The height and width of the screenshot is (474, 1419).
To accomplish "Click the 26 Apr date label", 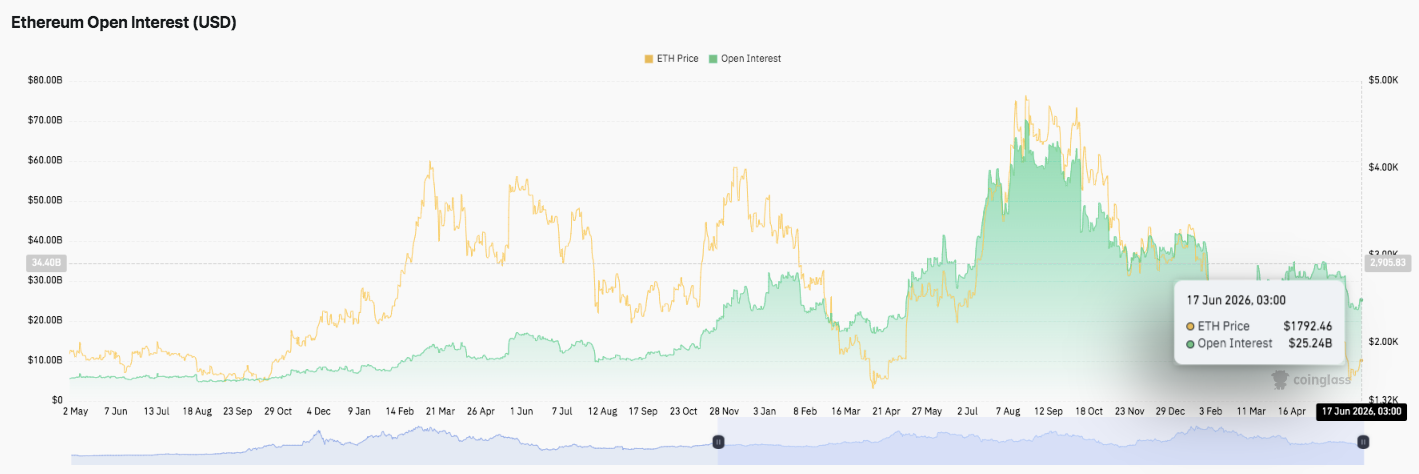I will 480,411.
